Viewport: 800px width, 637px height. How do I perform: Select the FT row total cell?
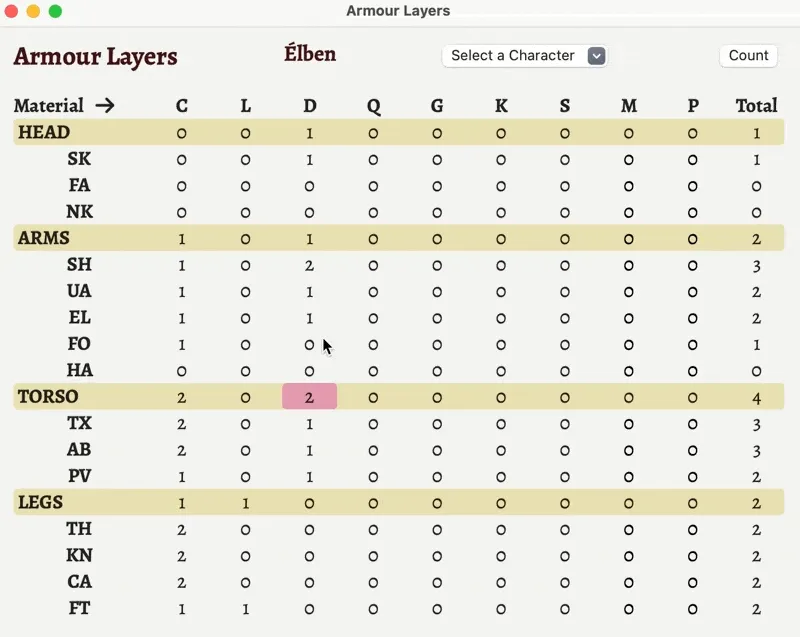coord(757,608)
